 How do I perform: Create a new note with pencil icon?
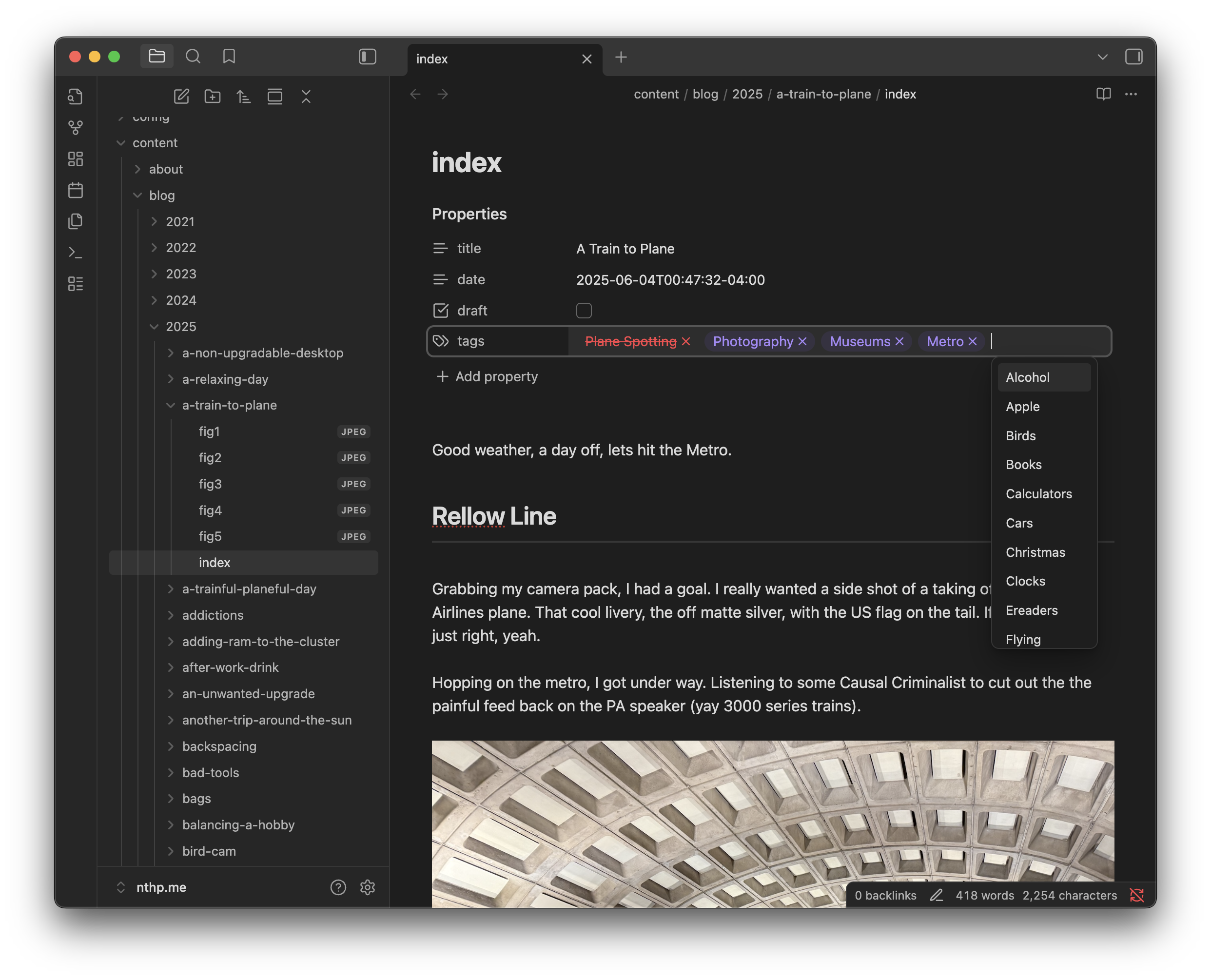point(181,97)
